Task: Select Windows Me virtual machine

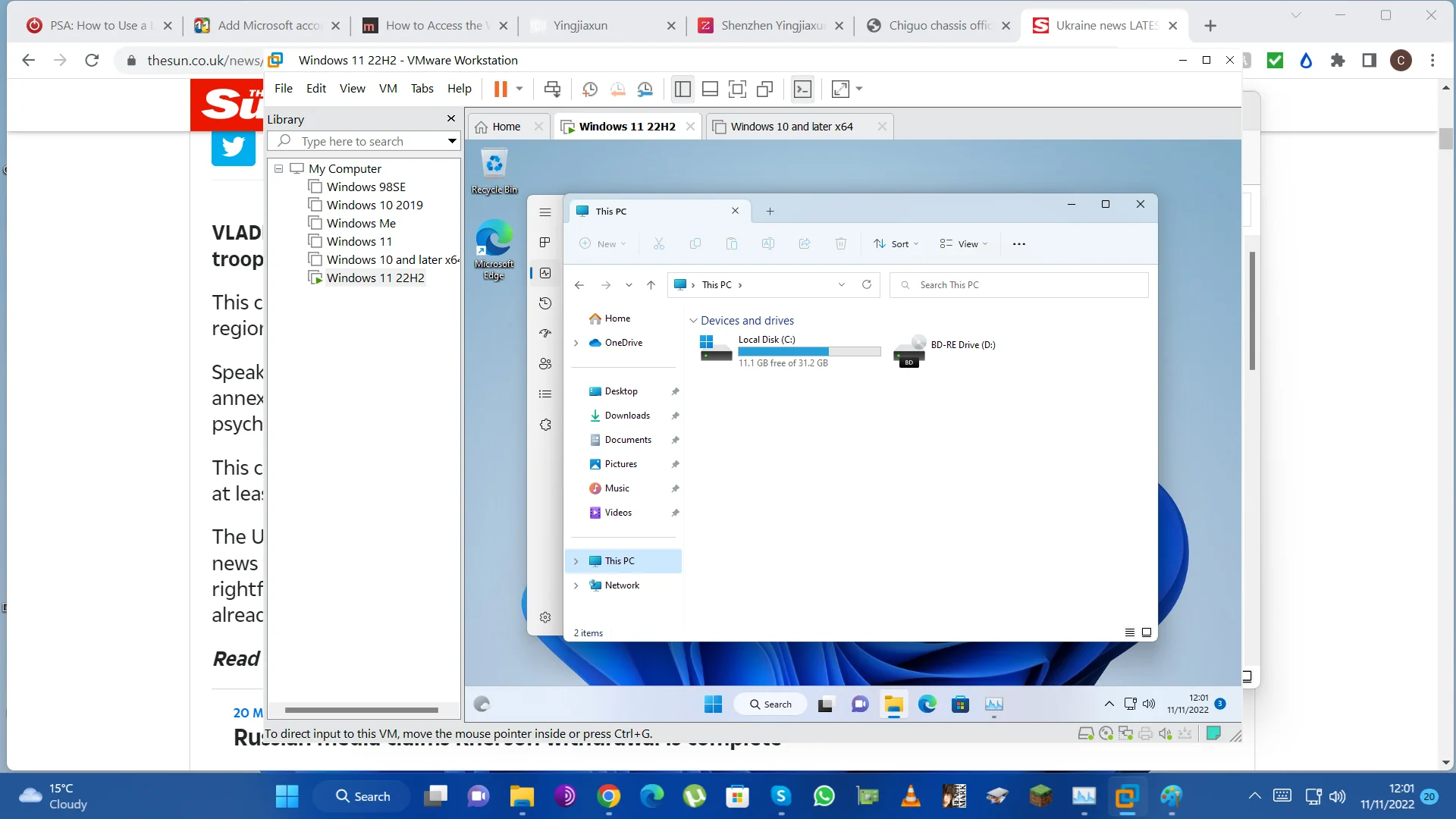Action: 361,223
